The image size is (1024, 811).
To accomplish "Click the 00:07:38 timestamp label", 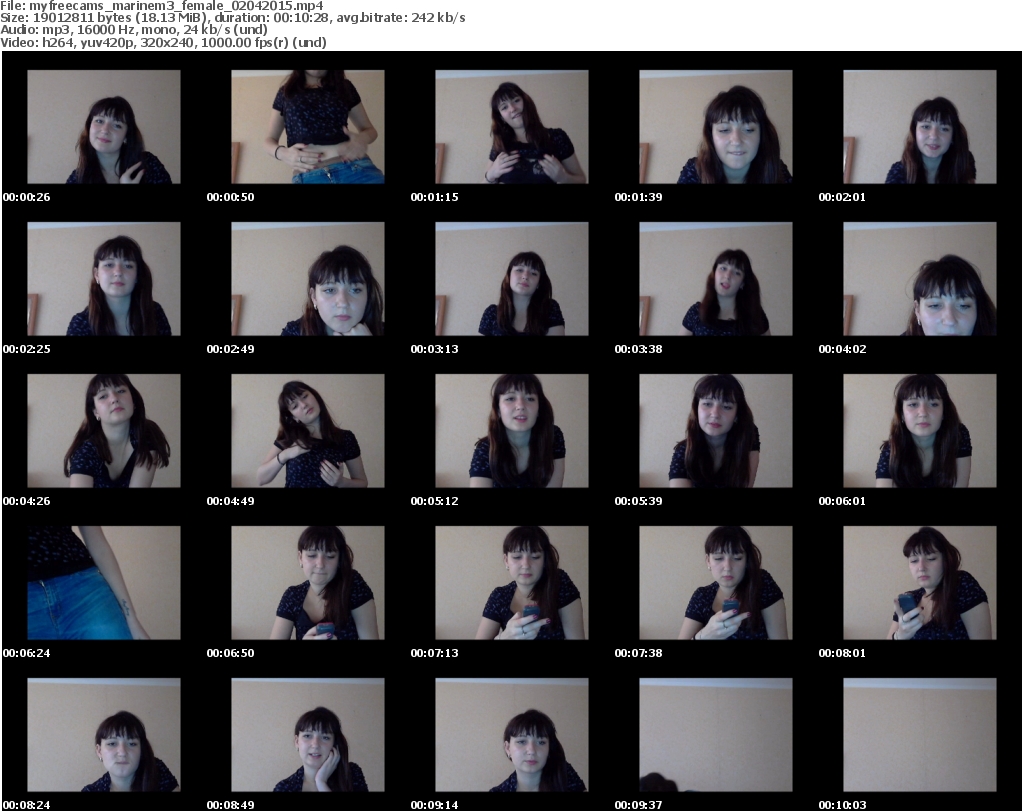I will click(638, 653).
